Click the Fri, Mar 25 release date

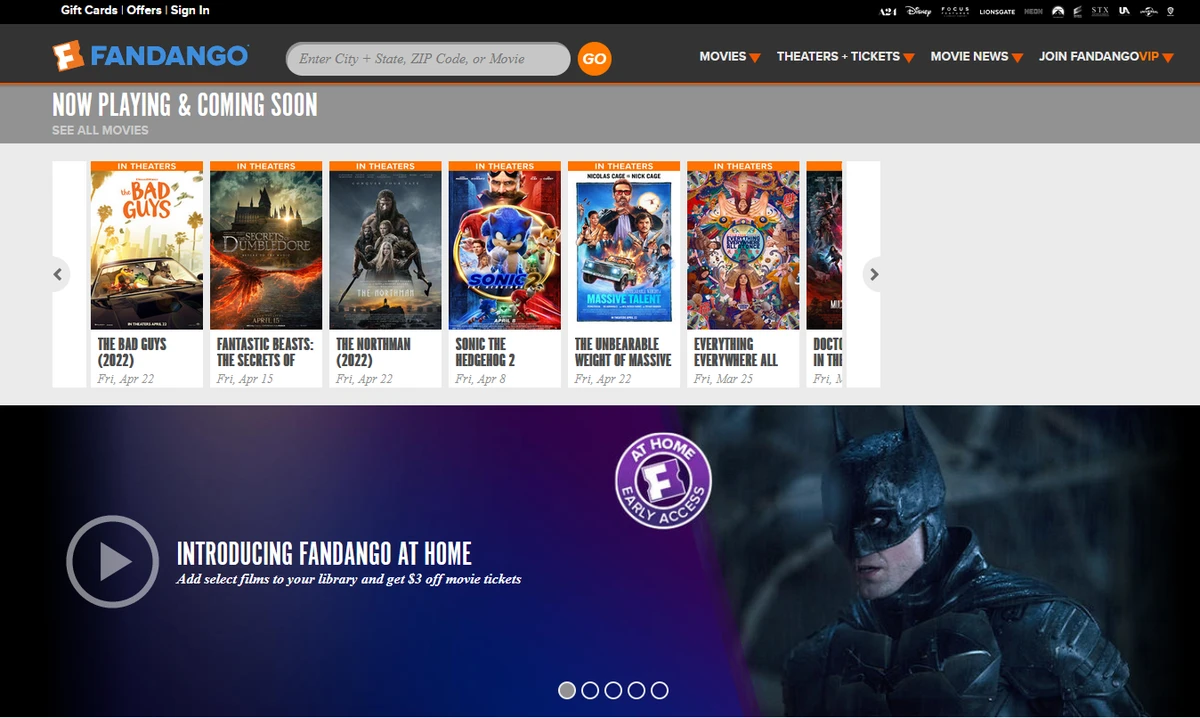tap(723, 379)
